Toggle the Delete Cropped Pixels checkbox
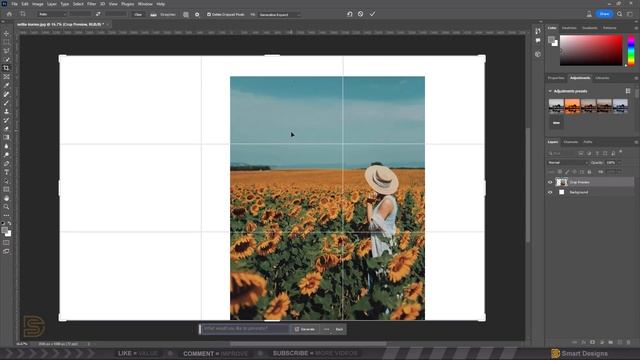640x360 pixels. (x=209, y=14)
